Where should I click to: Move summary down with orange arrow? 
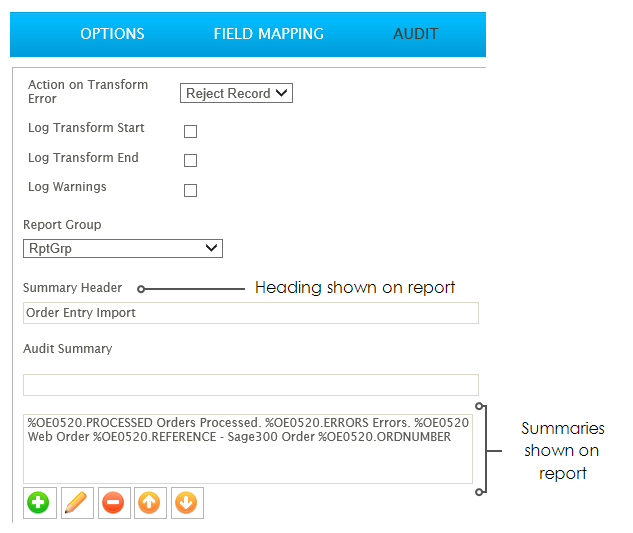tap(187, 503)
